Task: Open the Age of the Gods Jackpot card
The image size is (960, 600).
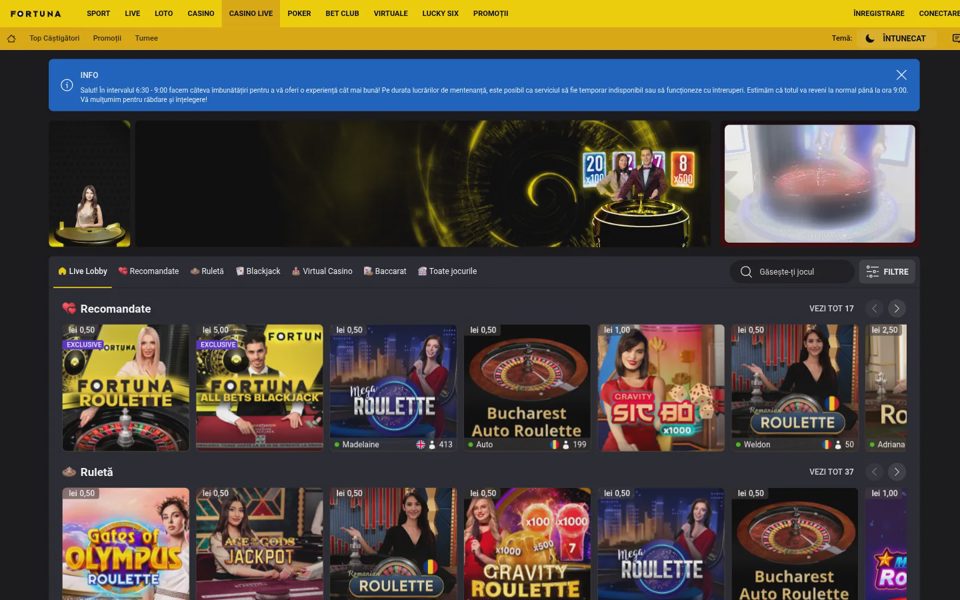Action: point(260,544)
